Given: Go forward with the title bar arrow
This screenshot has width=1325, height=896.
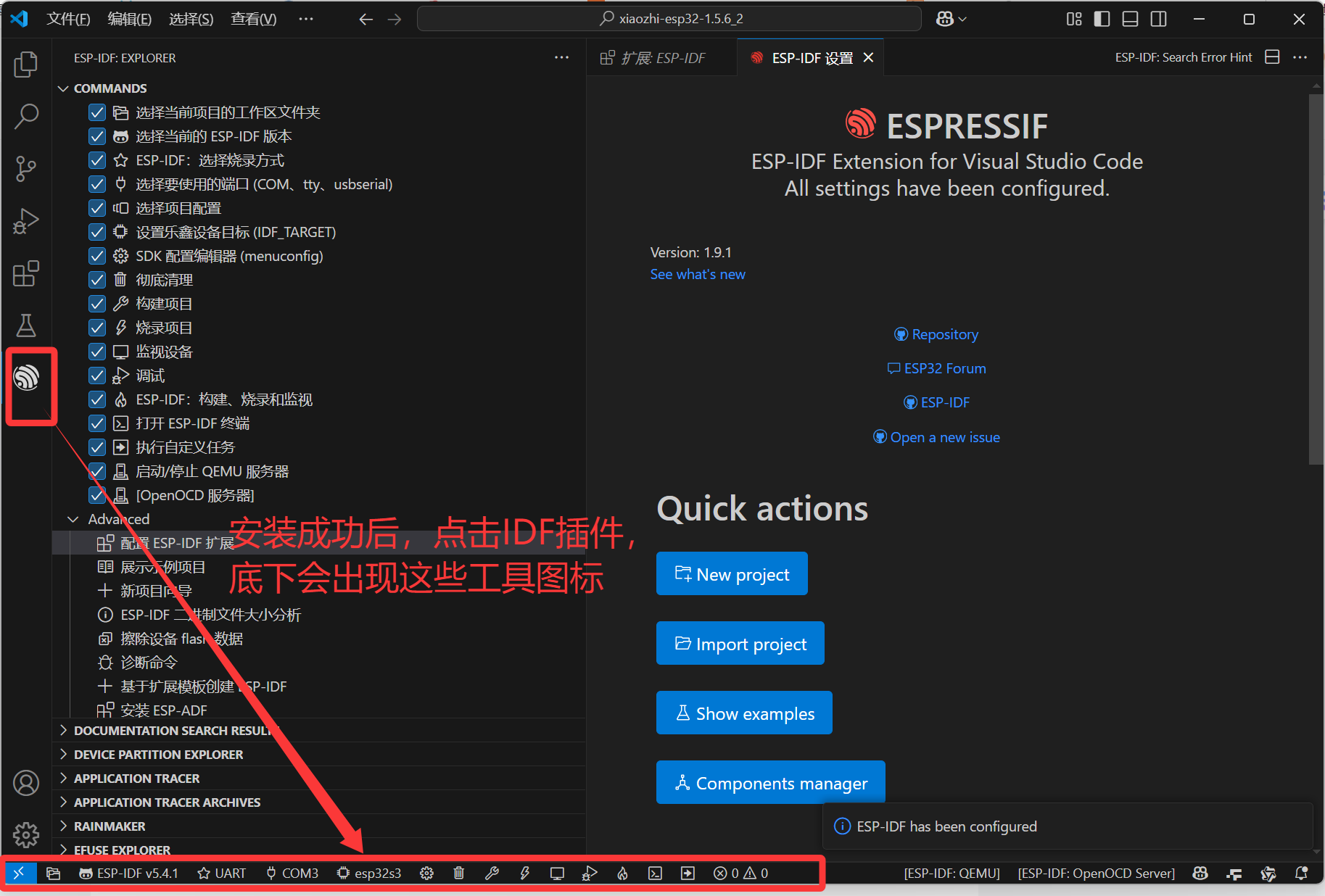Looking at the screenshot, I should (395, 19).
